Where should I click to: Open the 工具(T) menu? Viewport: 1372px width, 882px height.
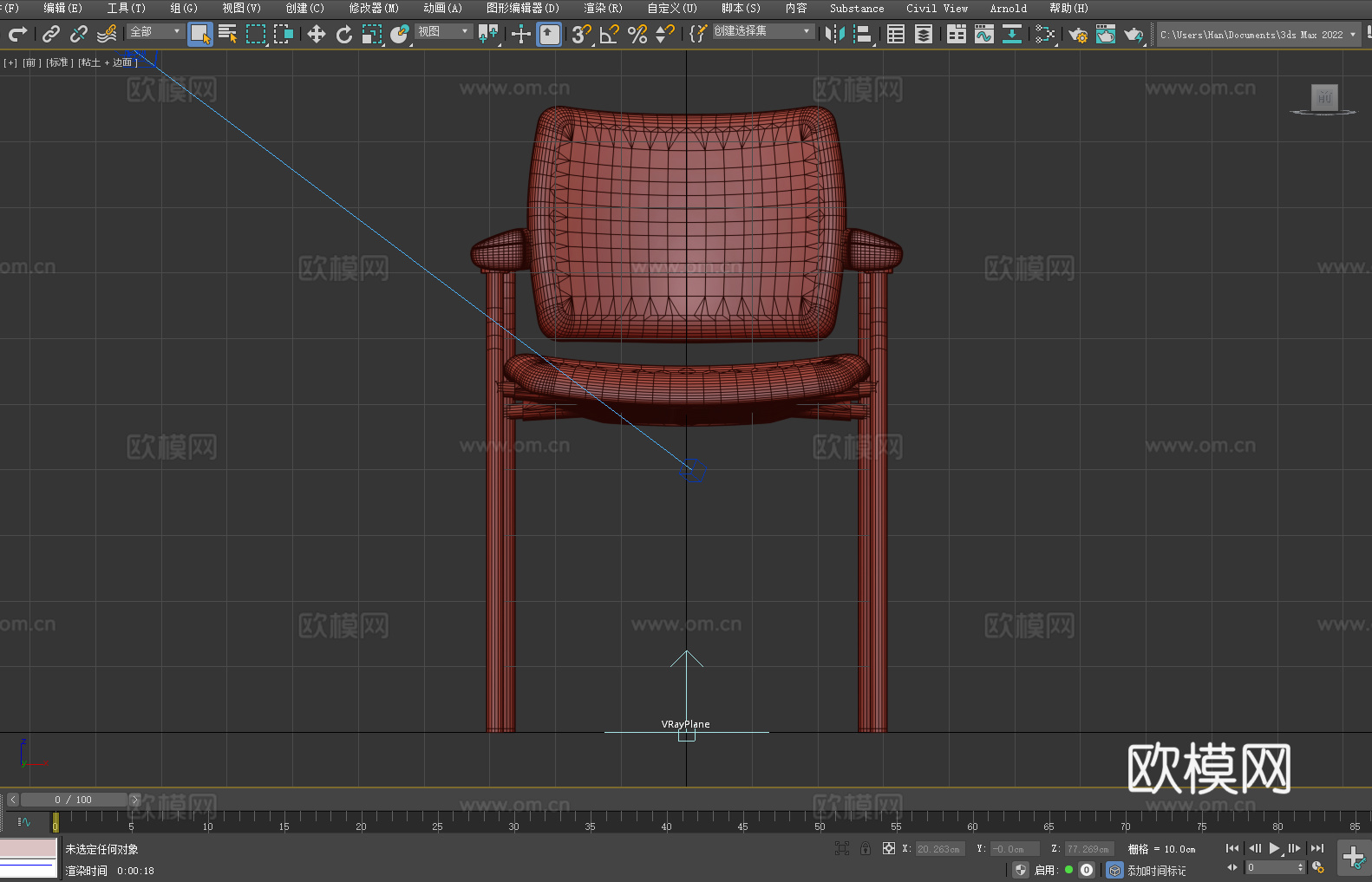[x=126, y=8]
